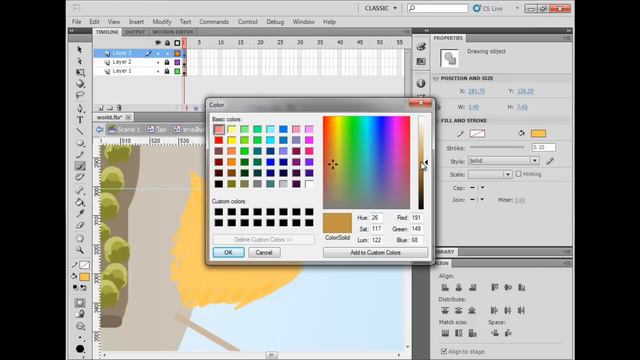Click the back arrow in edit bar

[99, 129]
